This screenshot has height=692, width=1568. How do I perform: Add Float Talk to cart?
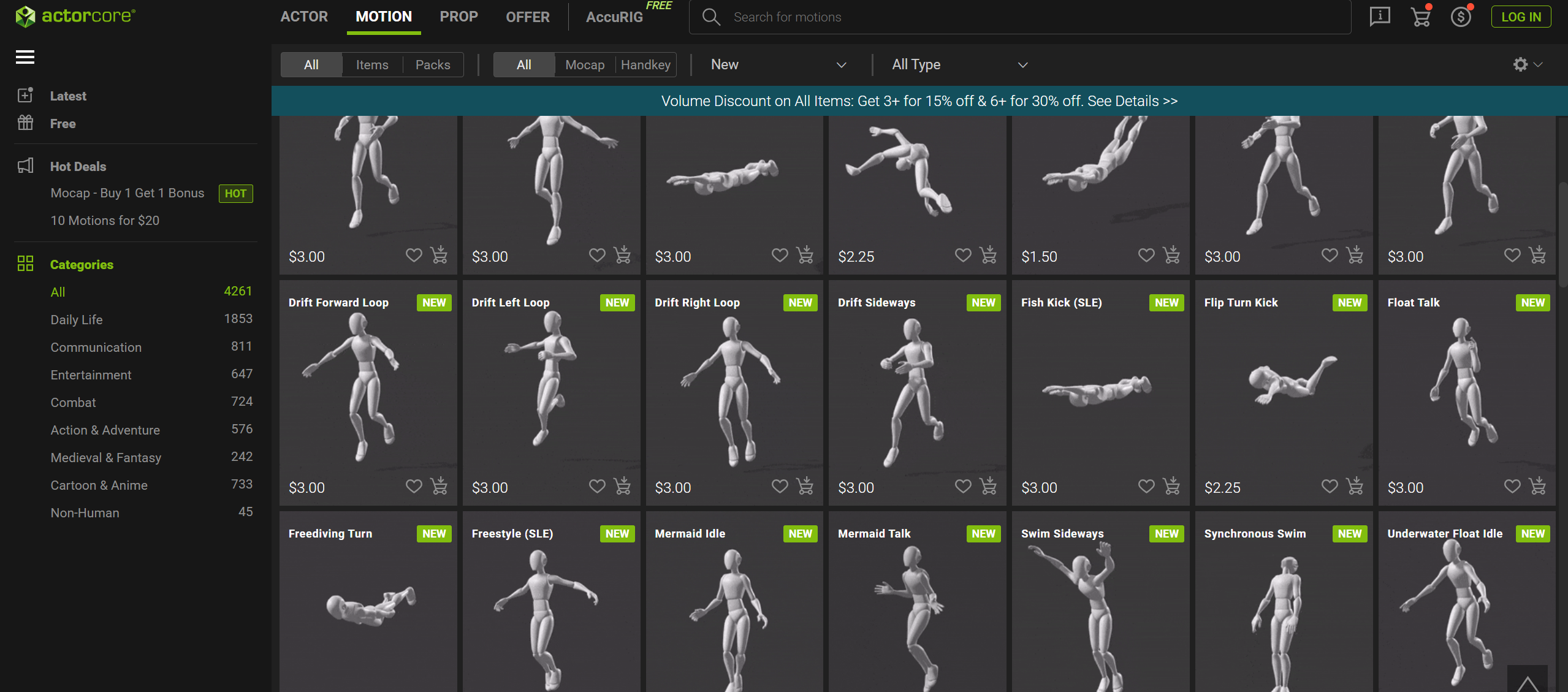point(1537,486)
